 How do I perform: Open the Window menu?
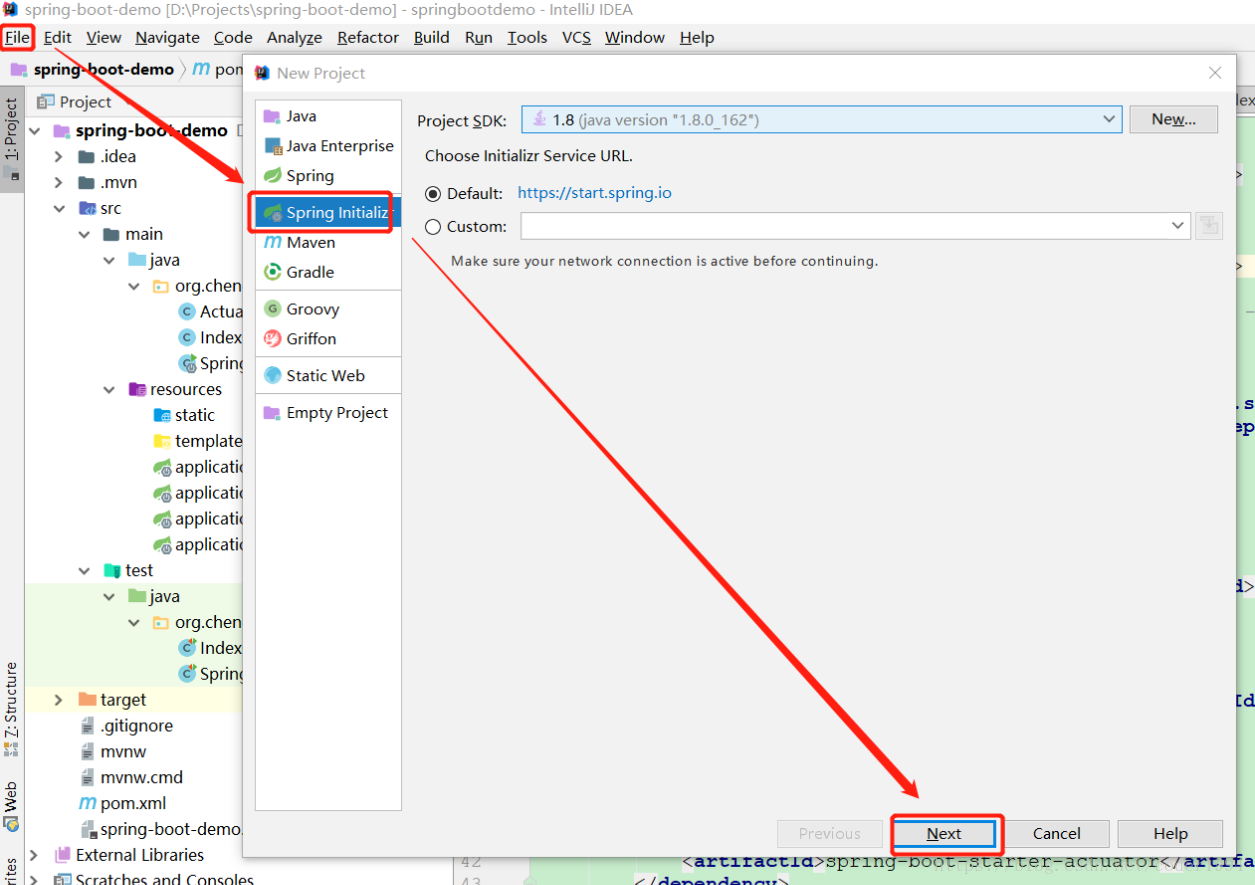pyautogui.click(x=635, y=37)
